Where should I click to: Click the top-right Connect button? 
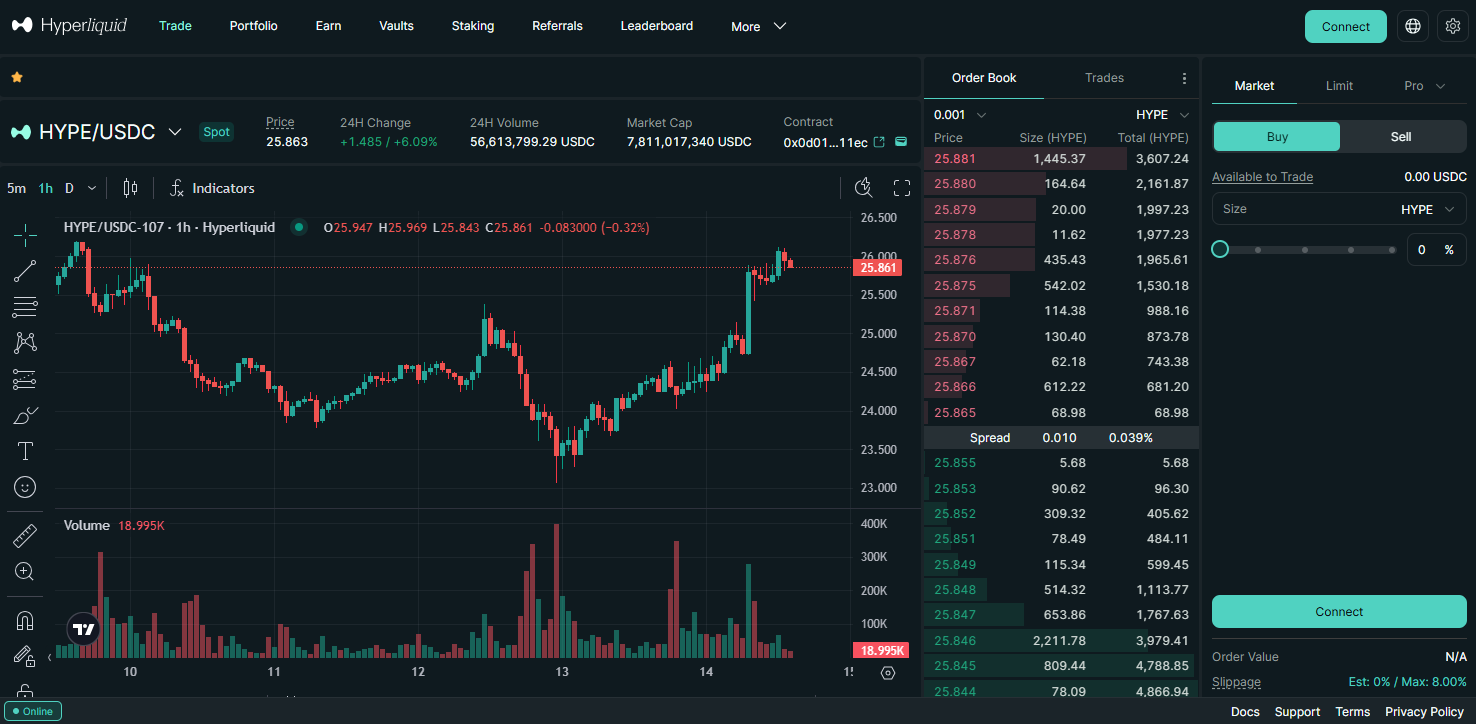pos(1345,27)
